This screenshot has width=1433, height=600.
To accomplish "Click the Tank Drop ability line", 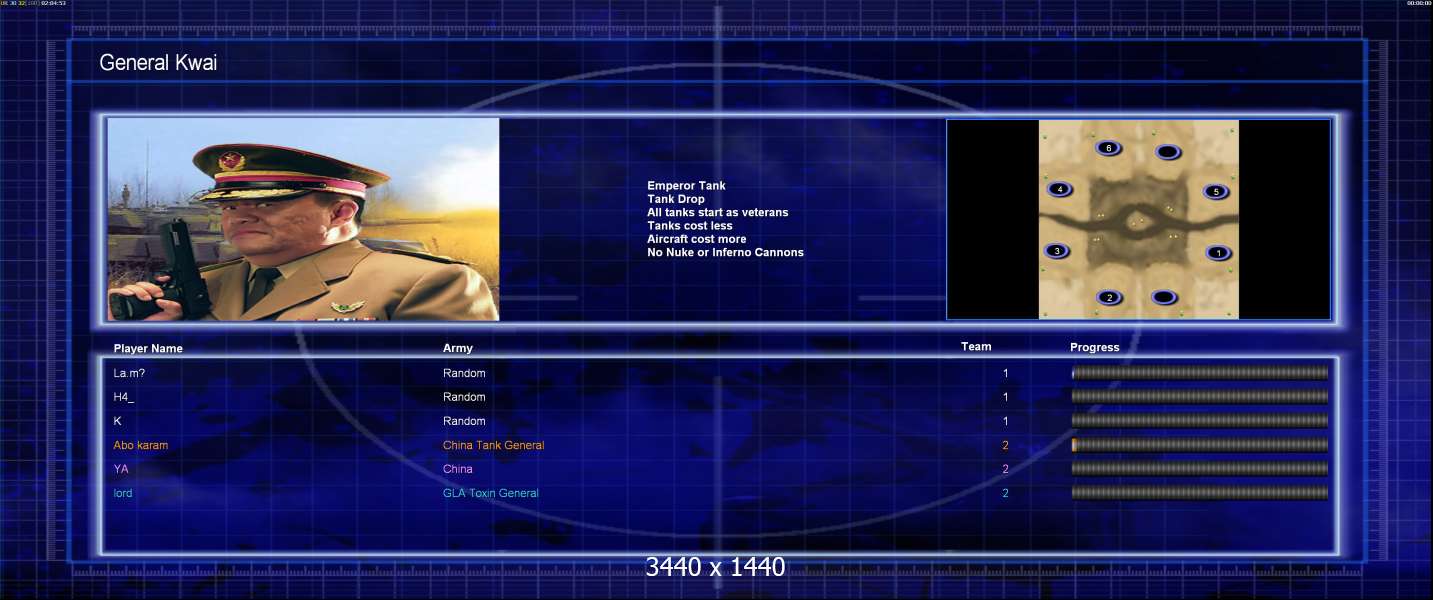I will (676, 199).
